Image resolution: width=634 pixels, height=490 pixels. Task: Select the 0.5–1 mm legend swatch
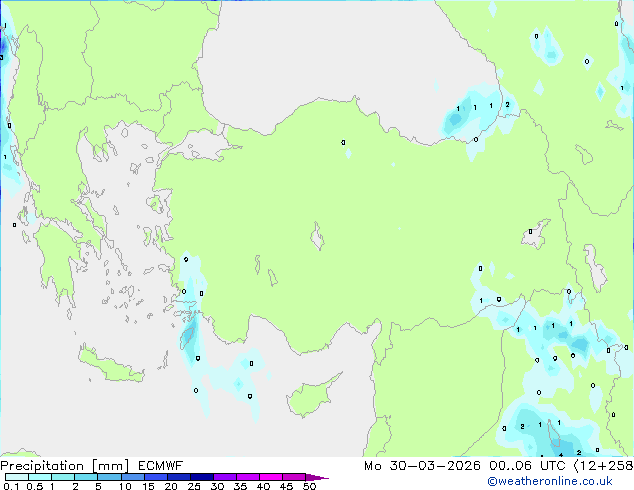[40, 477]
